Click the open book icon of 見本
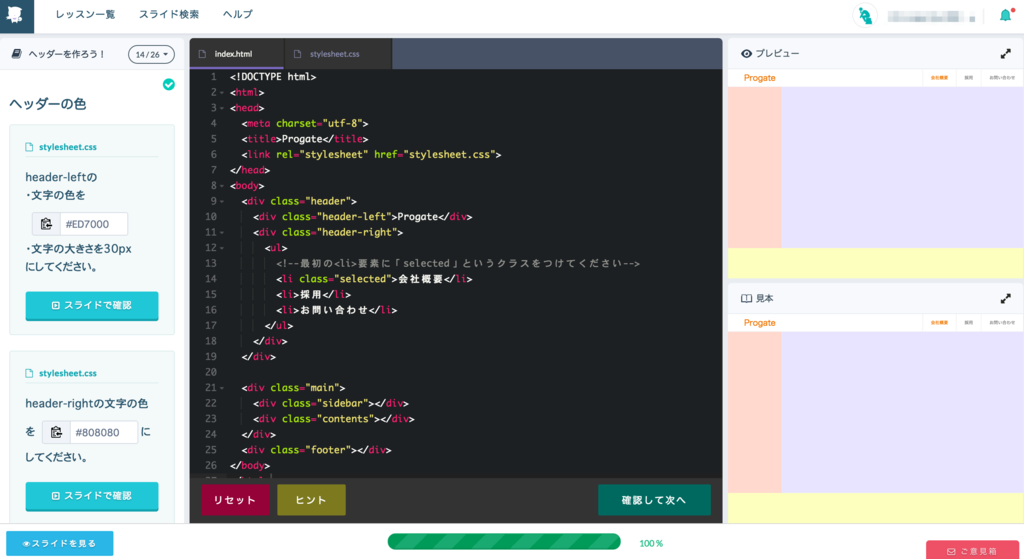This screenshot has height=559, width=1024. 746,298
